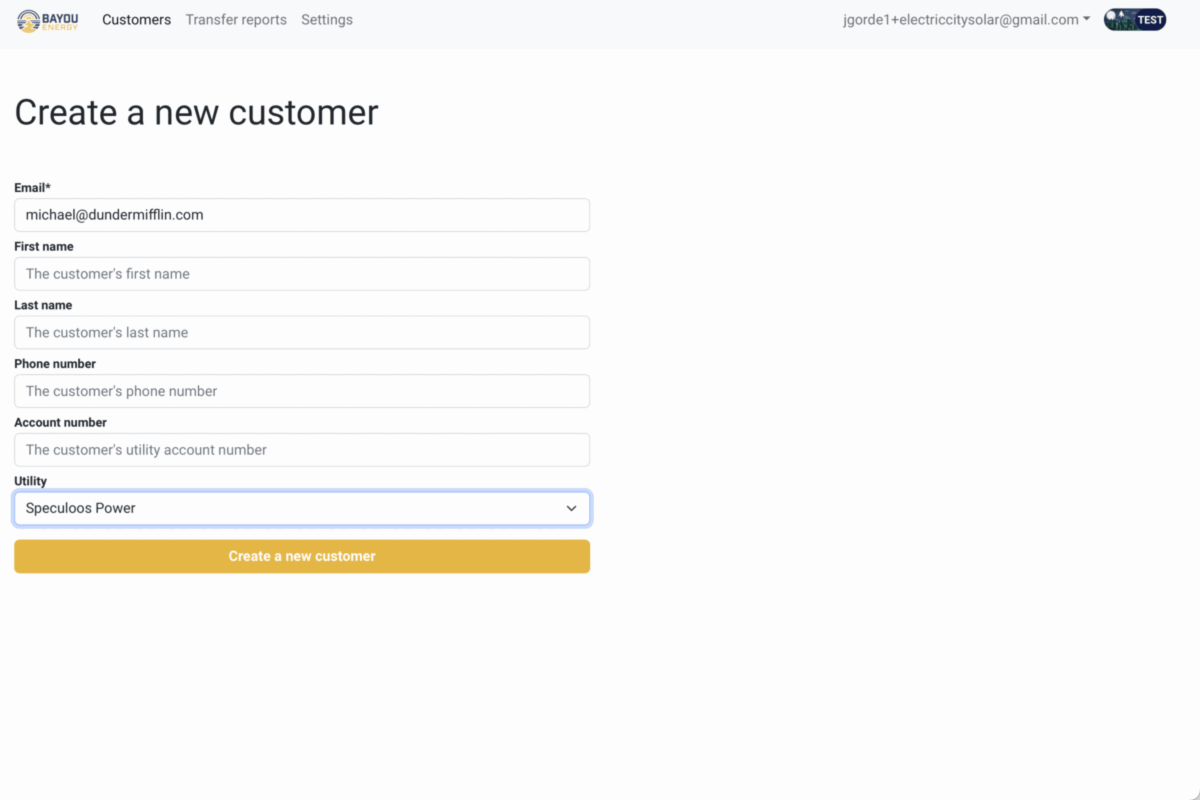
Task: Click the First name label text
Action: tap(43, 246)
